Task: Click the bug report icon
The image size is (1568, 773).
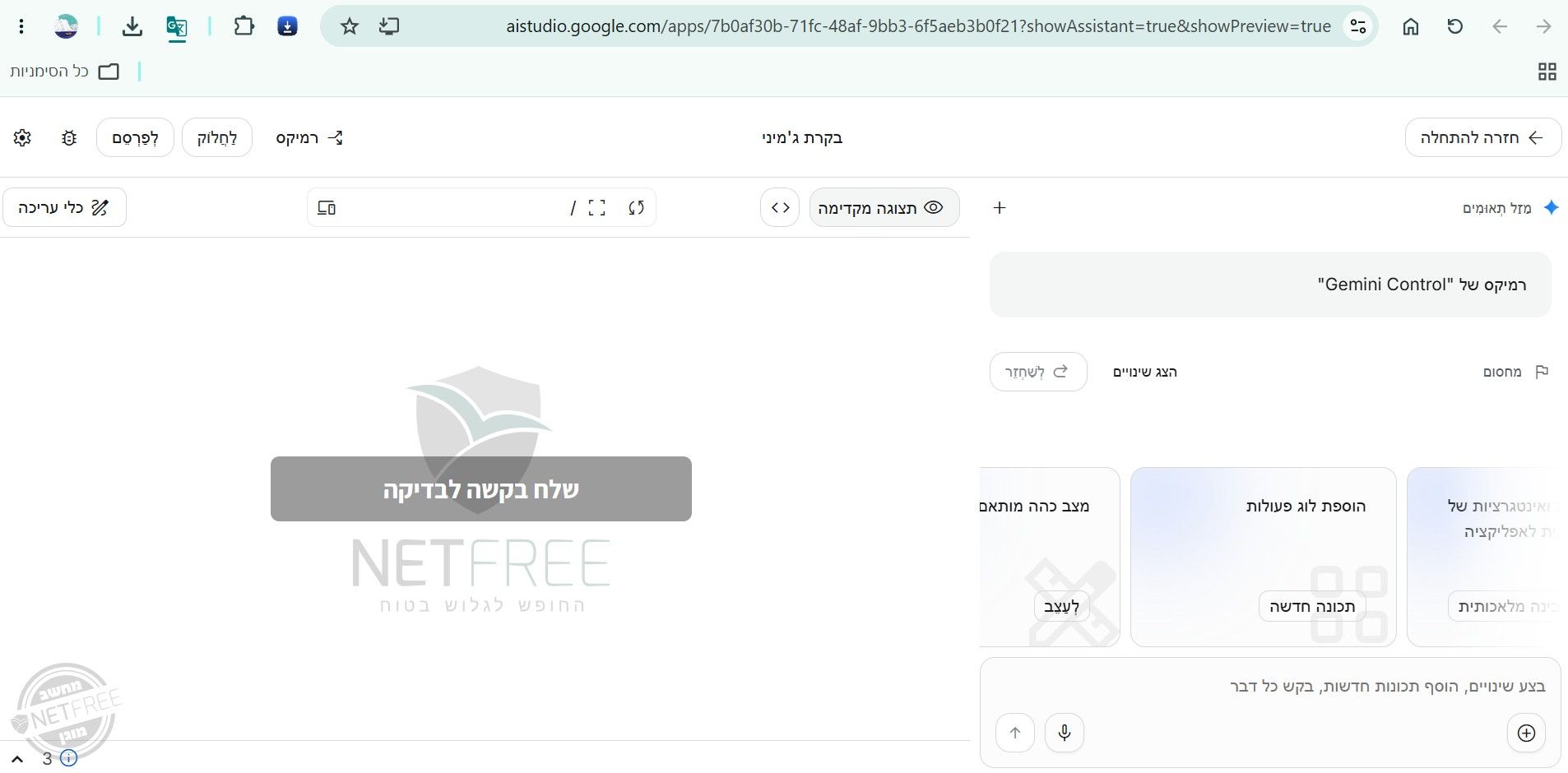Action: [x=69, y=137]
